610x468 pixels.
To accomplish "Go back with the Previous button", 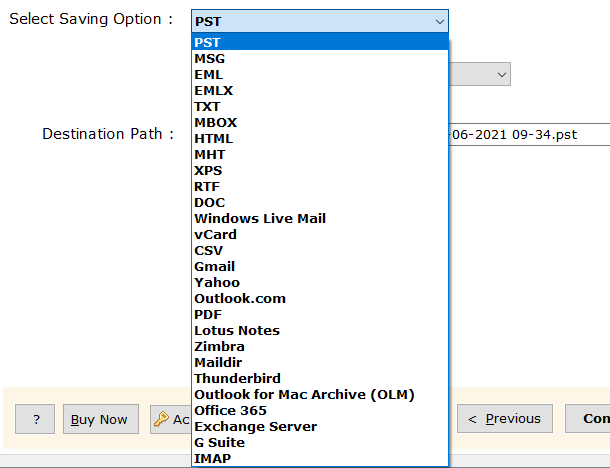I will (x=505, y=418).
